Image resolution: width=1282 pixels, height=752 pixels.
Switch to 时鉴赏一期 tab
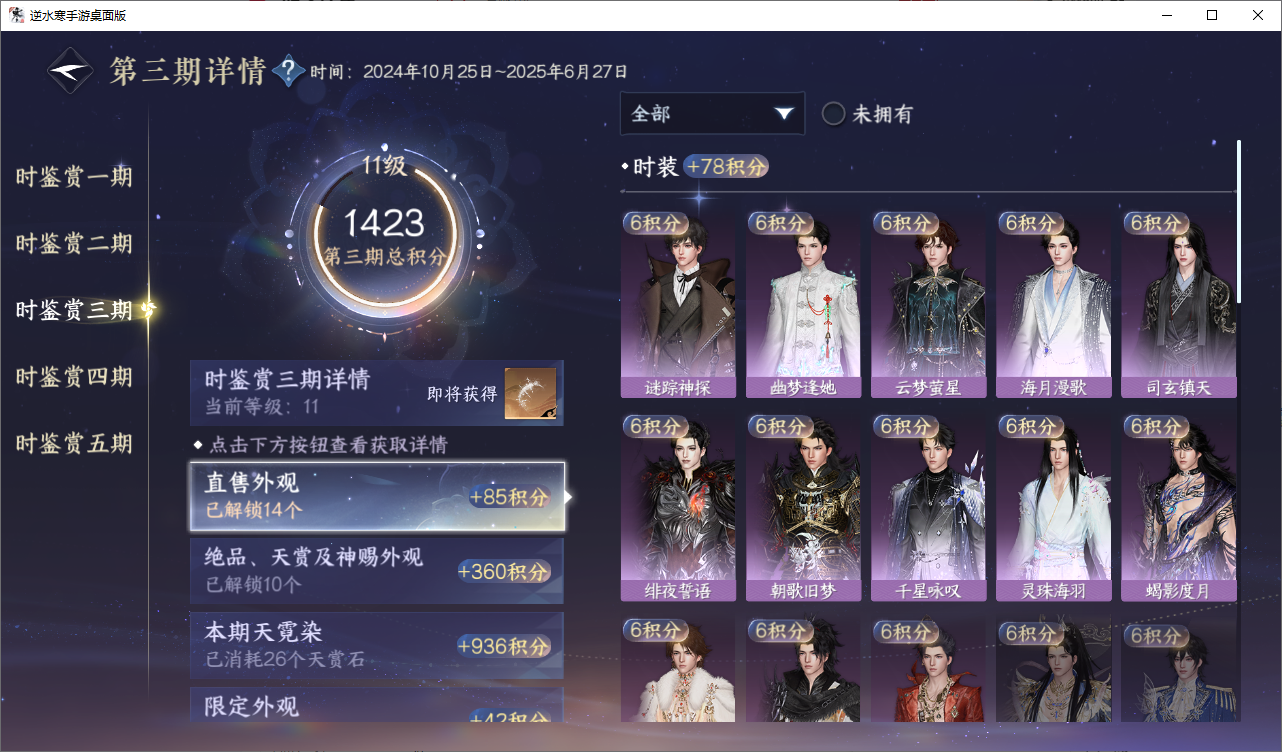(x=74, y=178)
